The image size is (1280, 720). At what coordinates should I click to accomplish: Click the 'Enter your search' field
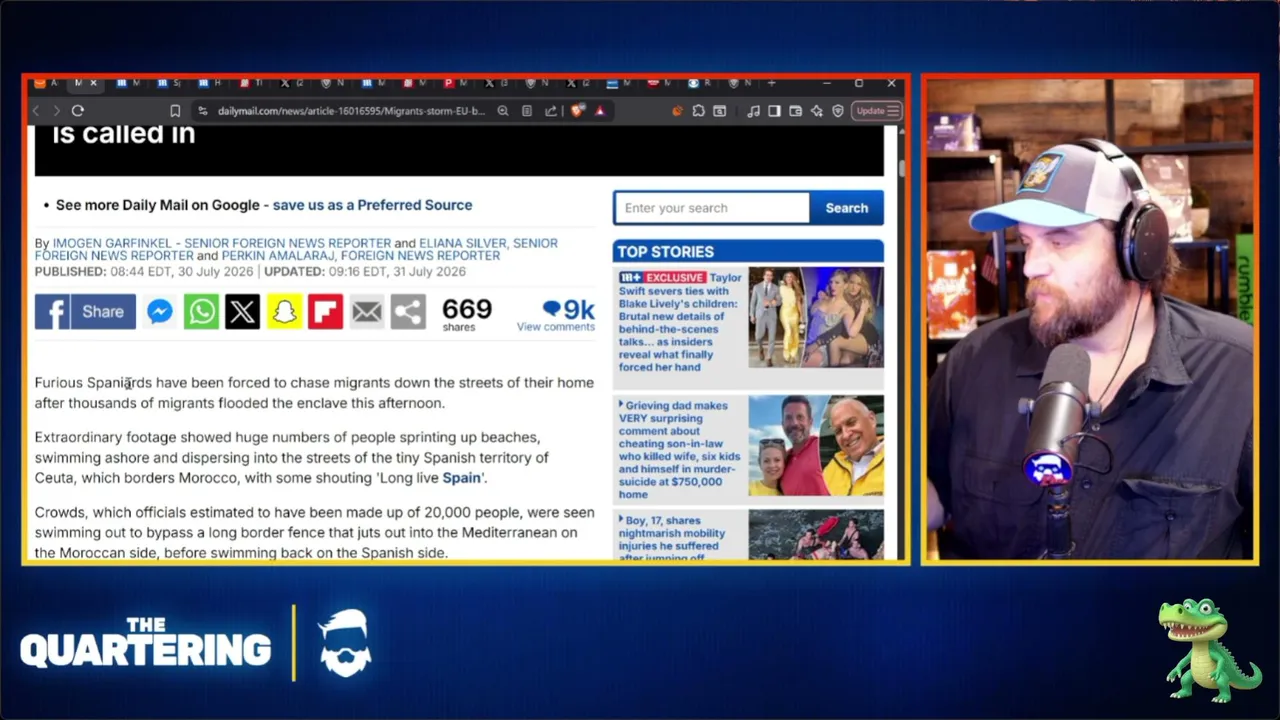tap(711, 208)
